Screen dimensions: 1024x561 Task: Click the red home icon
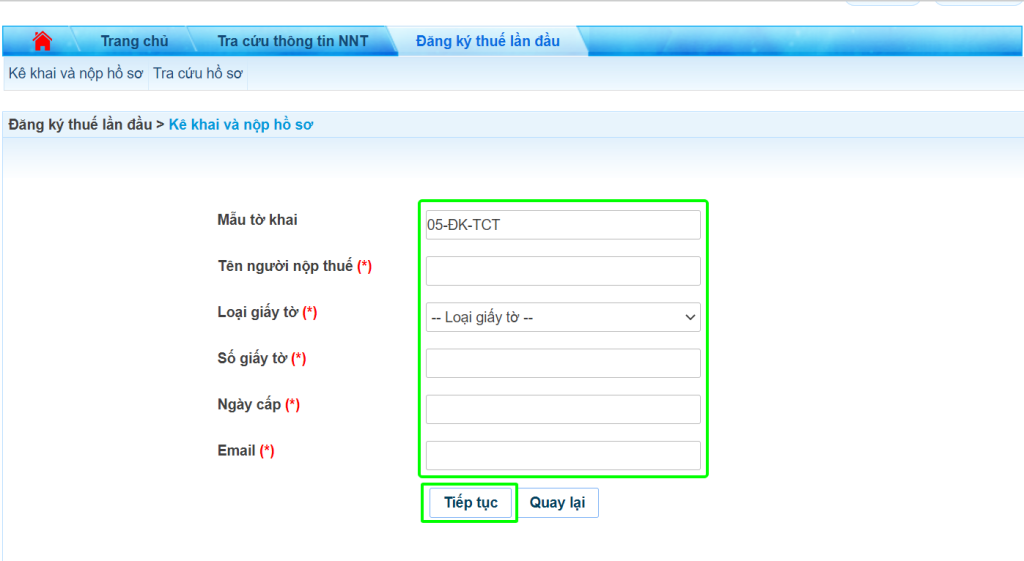pos(42,41)
